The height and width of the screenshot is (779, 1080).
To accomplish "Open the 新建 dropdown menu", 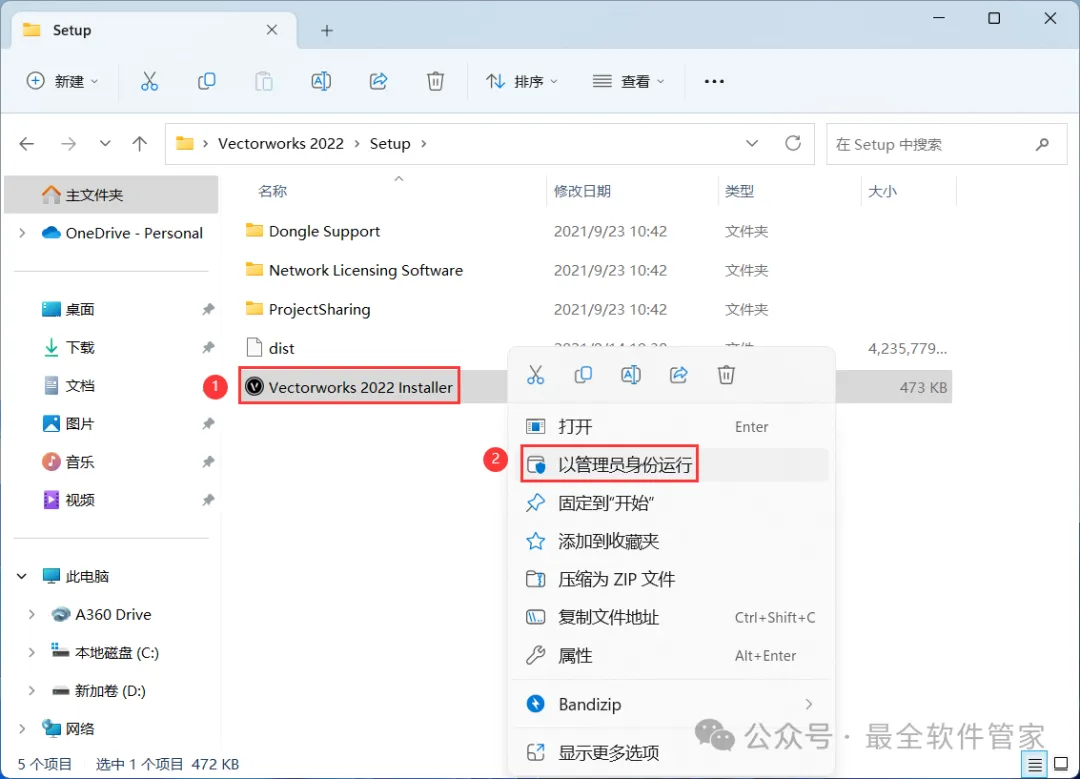I will (62, 81).
